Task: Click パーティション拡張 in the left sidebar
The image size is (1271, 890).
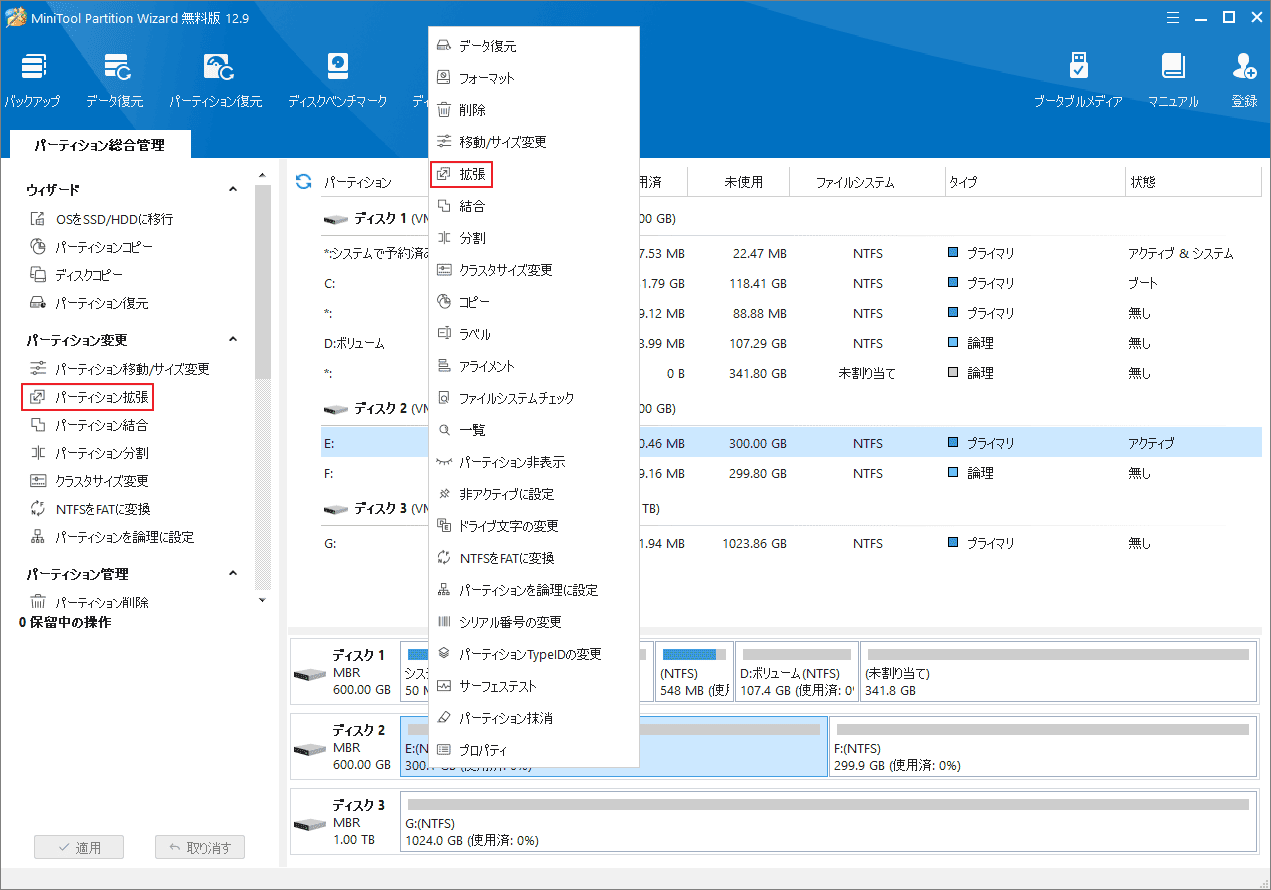Action: 101,397
